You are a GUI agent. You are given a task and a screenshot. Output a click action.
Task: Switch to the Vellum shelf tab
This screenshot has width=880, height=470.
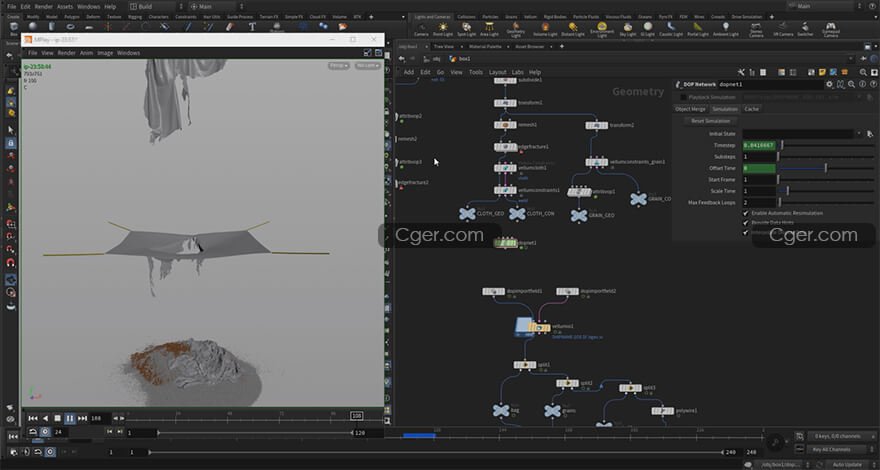530,17
